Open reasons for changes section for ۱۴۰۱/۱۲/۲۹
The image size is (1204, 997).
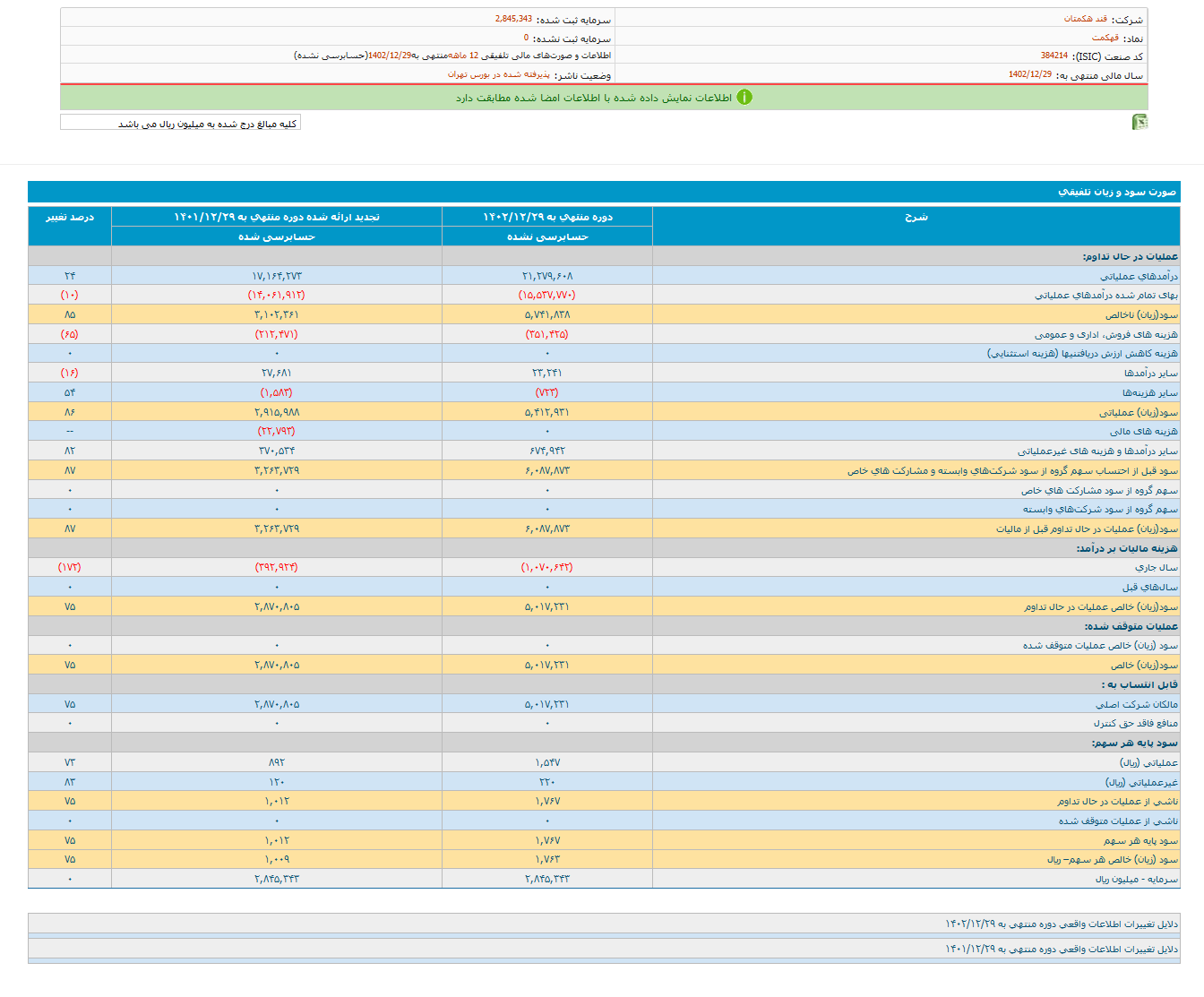pos(1061,949)
